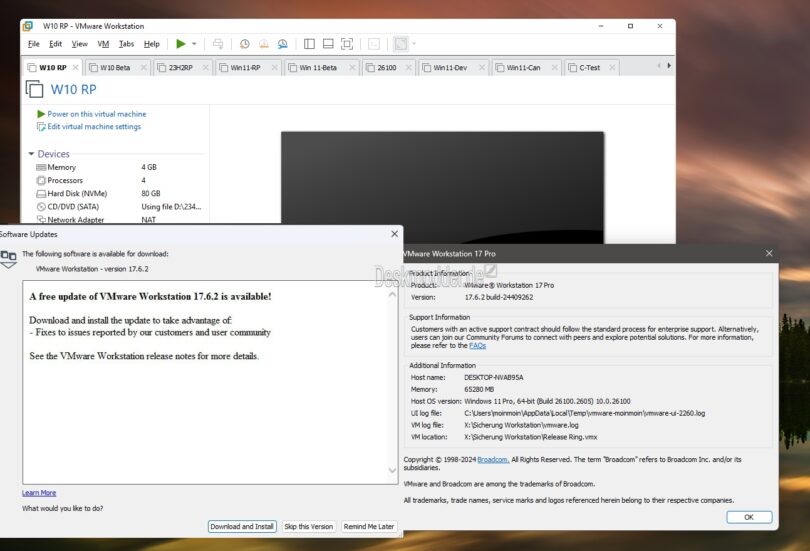
Task: Click Send Ctrl+Alt+Del toolbar icon
Action: click(218, 44)
